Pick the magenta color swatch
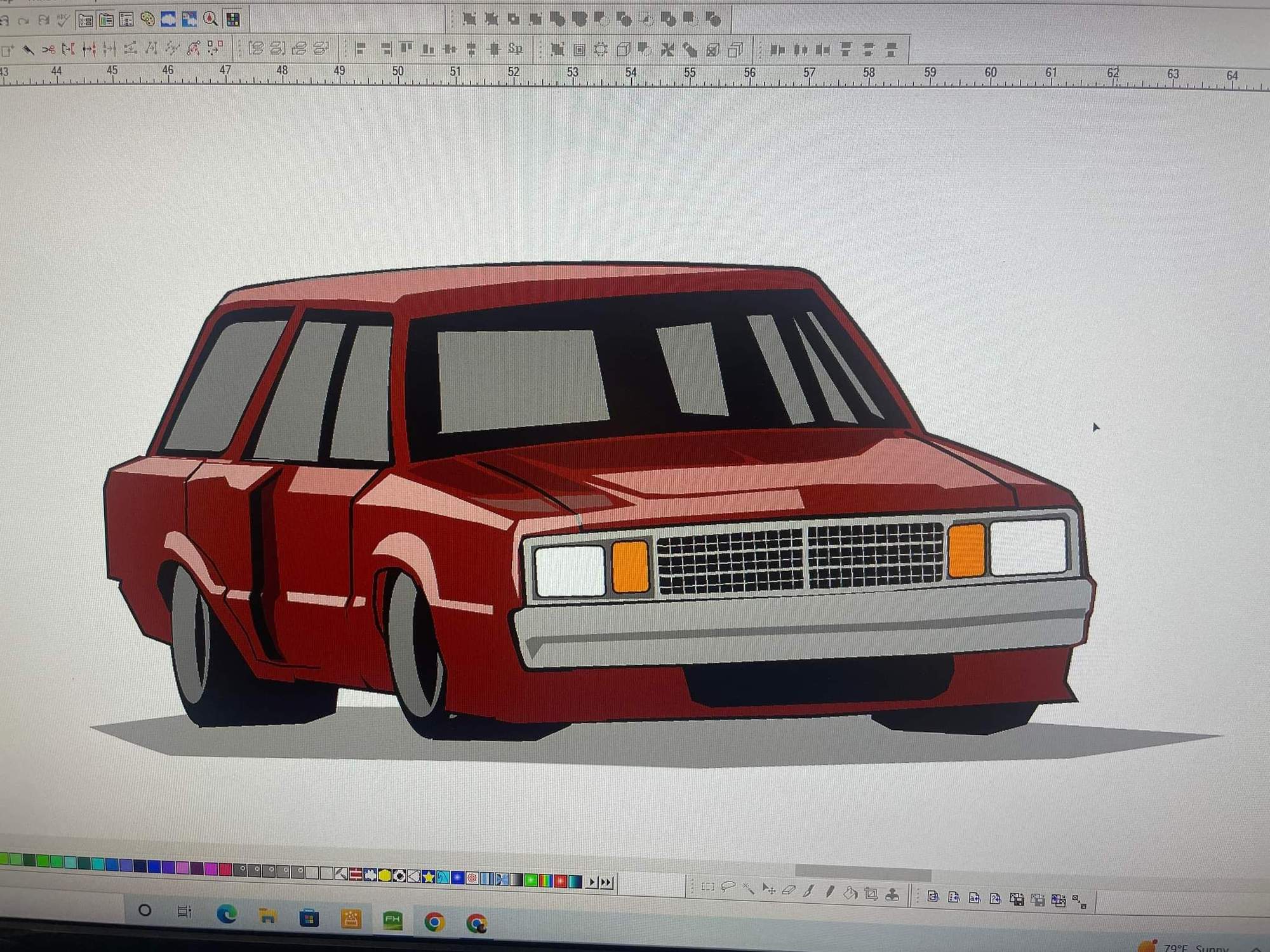The width and height of the screenshot is (1270, 952). 211,868
